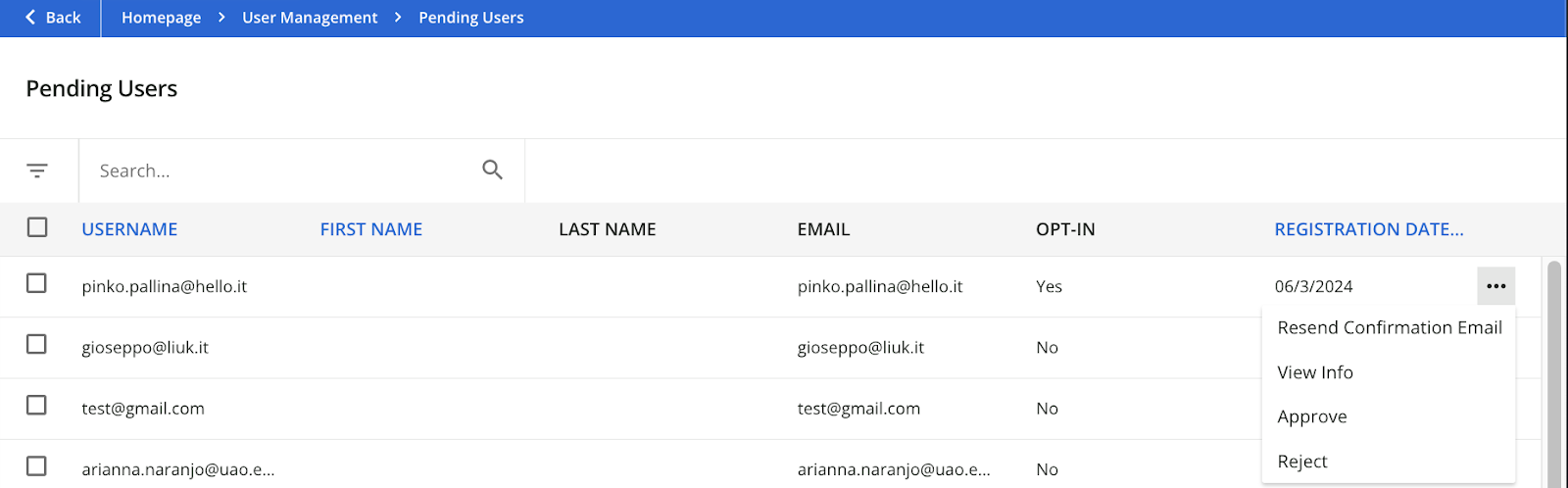
Task: Click the breadcrumb chevron after User Management
Action: [398, 18]
